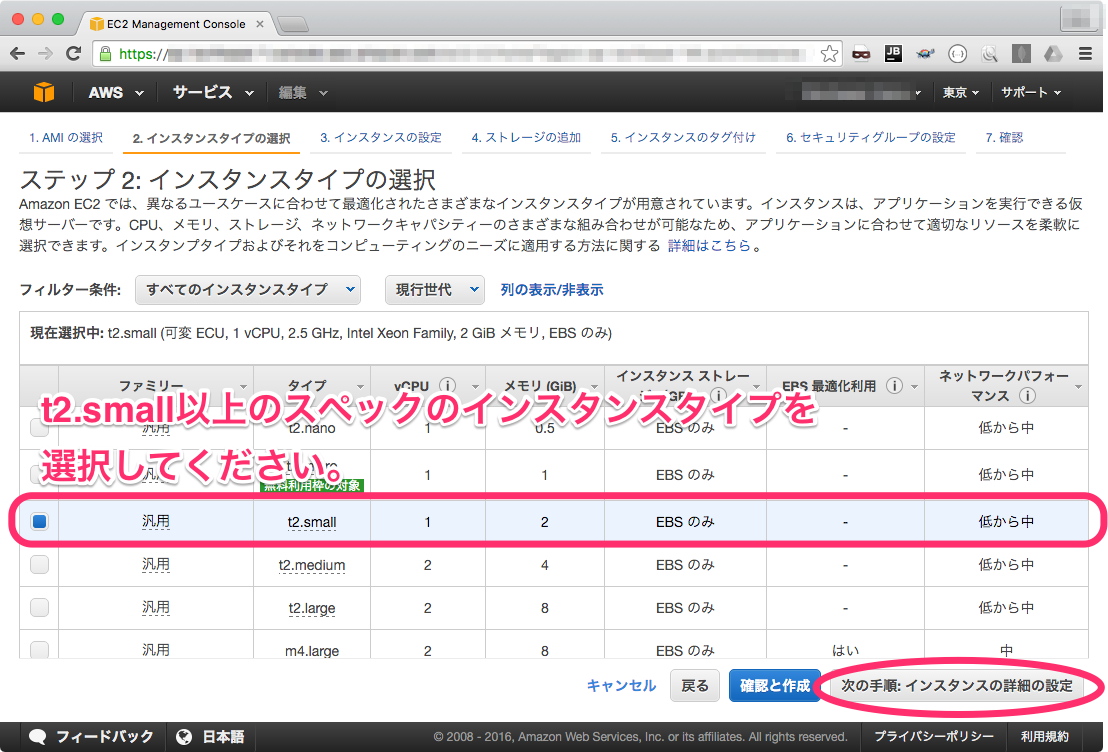Click the ファミリー column sort arrow
Viewport: 1108px width, 752px height.
click(243, 387)
